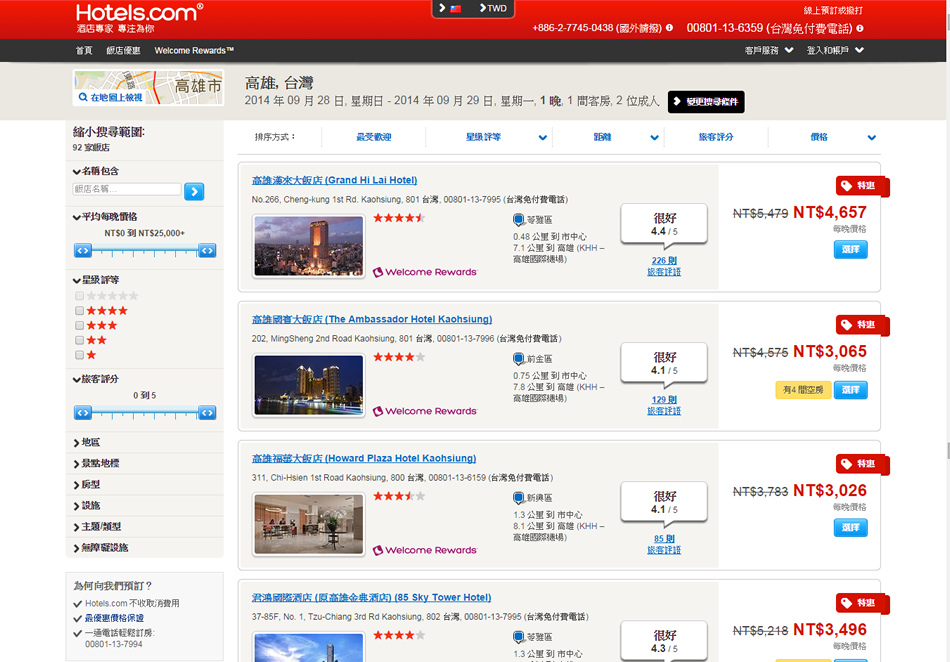
Task: Open the Taiwan flag country selector
Action: [x=450, y=8]
